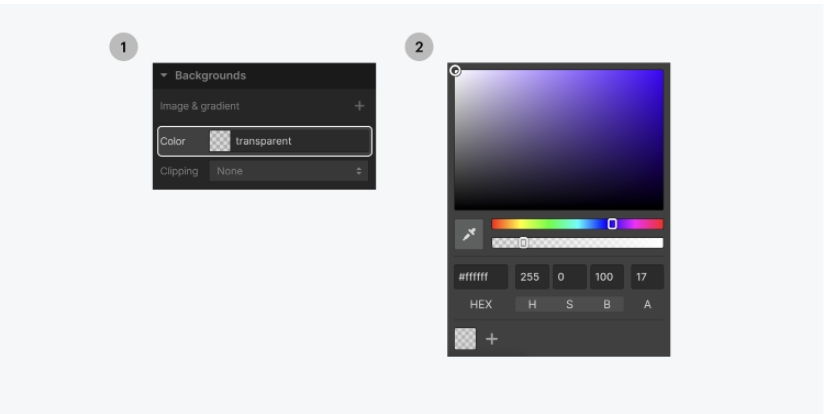Image resolution: width=824 pixels, height=414 pixels.
Task: Add a background image or gradient
Action: click(359, 106)
